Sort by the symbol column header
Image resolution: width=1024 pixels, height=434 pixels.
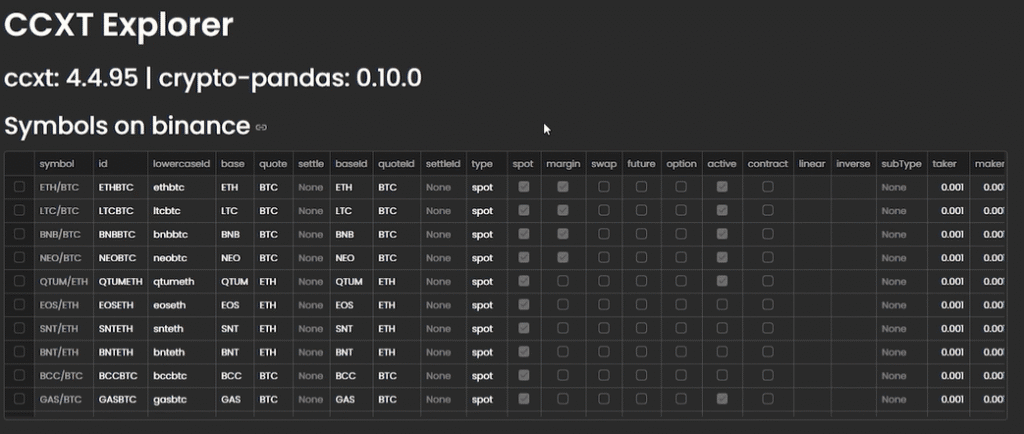tap(57, 164)
